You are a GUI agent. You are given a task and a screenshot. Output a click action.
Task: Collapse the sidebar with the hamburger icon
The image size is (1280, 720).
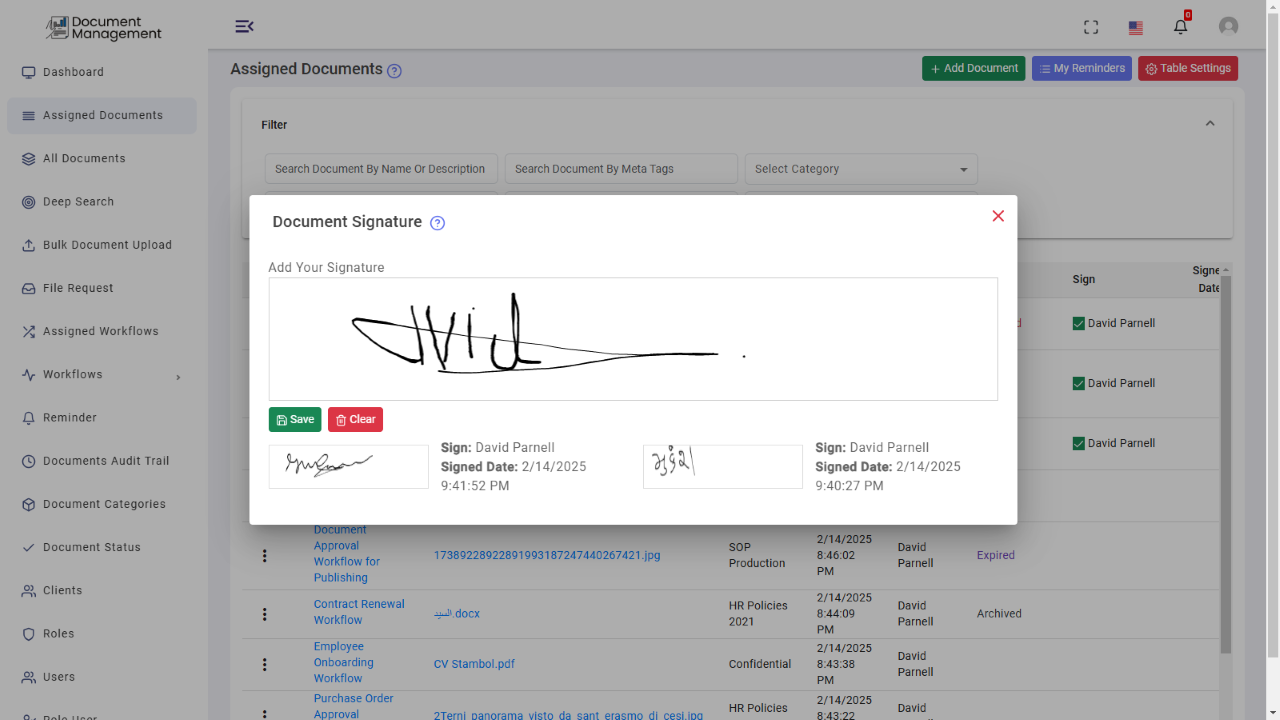pyautogui.click(x=244, y=26)
